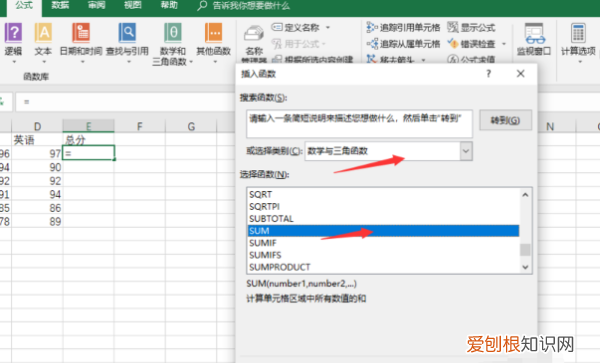Switch to the 视图 ribbon tab

coord(133,5)
